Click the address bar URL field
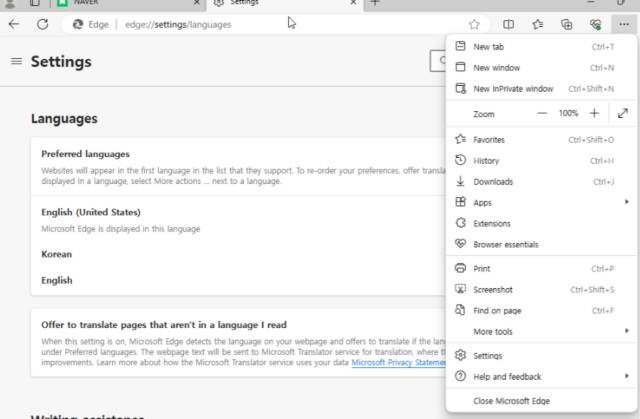 tap(265, 24)
